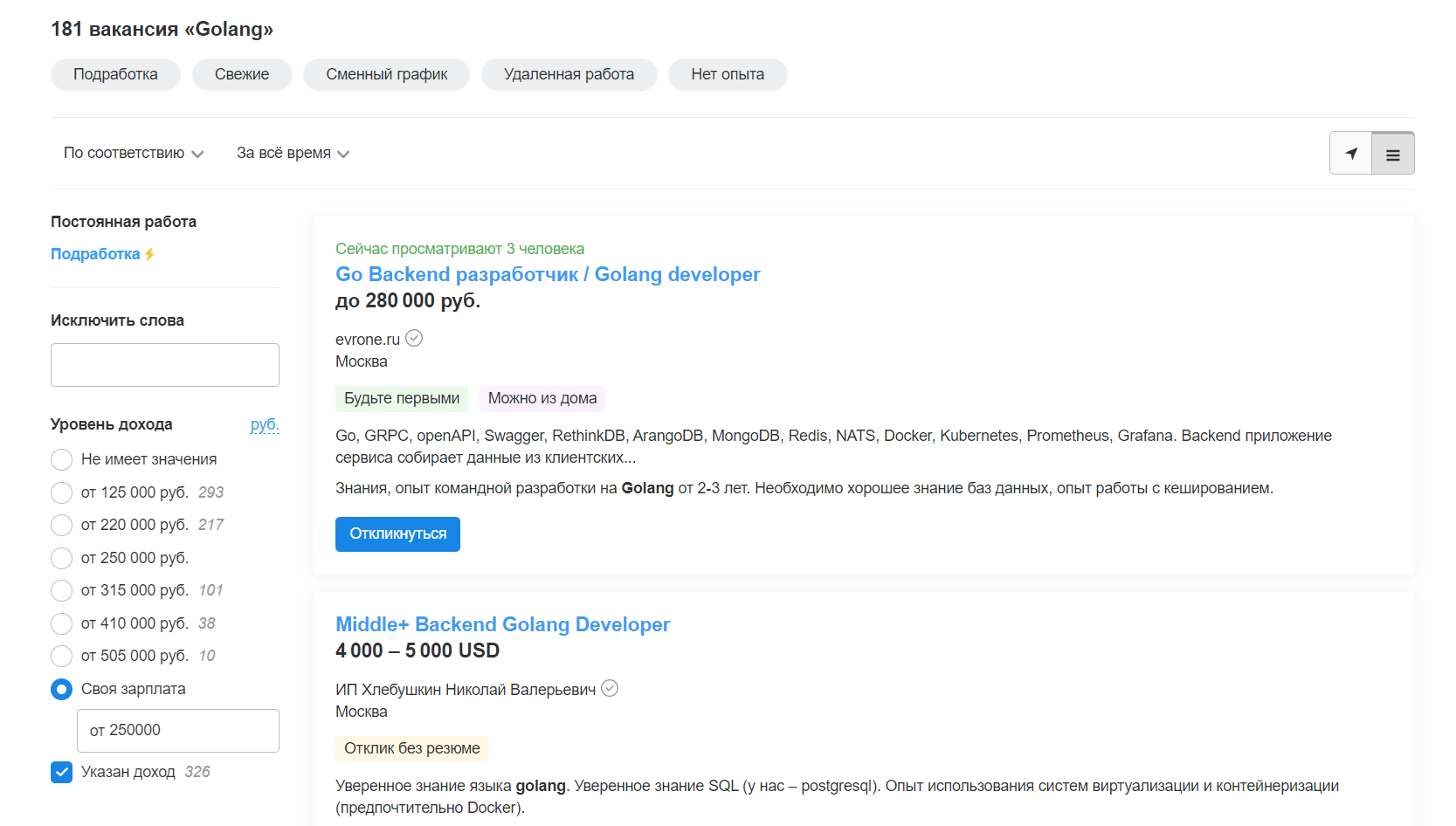Focus the custom salary field 'от 250000'
Screen dimensions: 1456x826
pyautogui.click(x=178, y=731)
